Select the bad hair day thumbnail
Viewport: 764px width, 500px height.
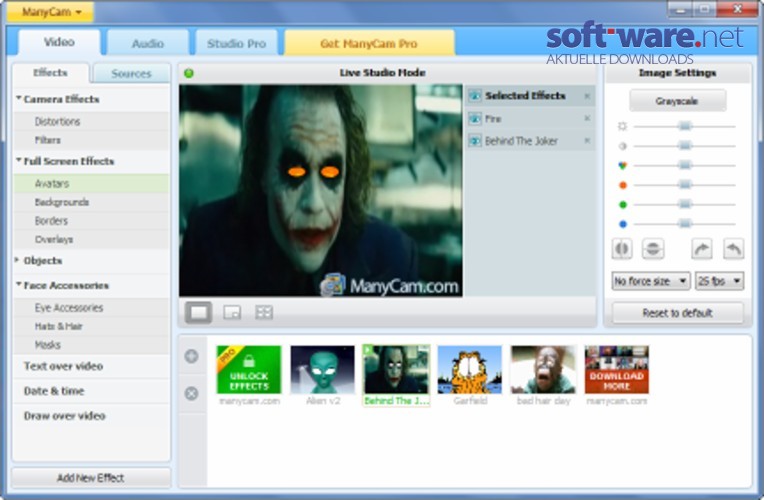(x=543, y=369)
